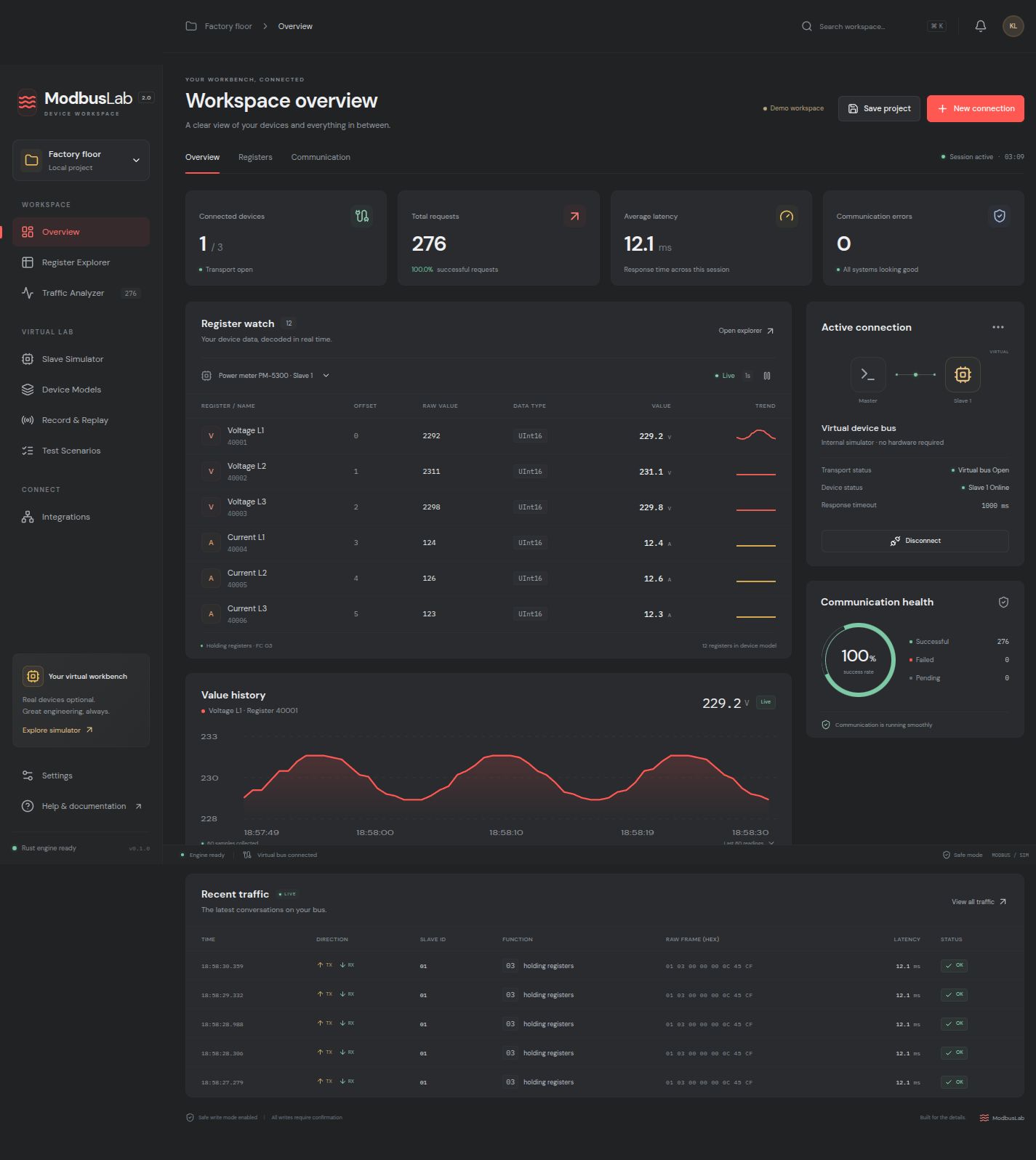Viewport: 1036px width, 1160px height.
Task: Click the New connection button
Action: point(976,108)
